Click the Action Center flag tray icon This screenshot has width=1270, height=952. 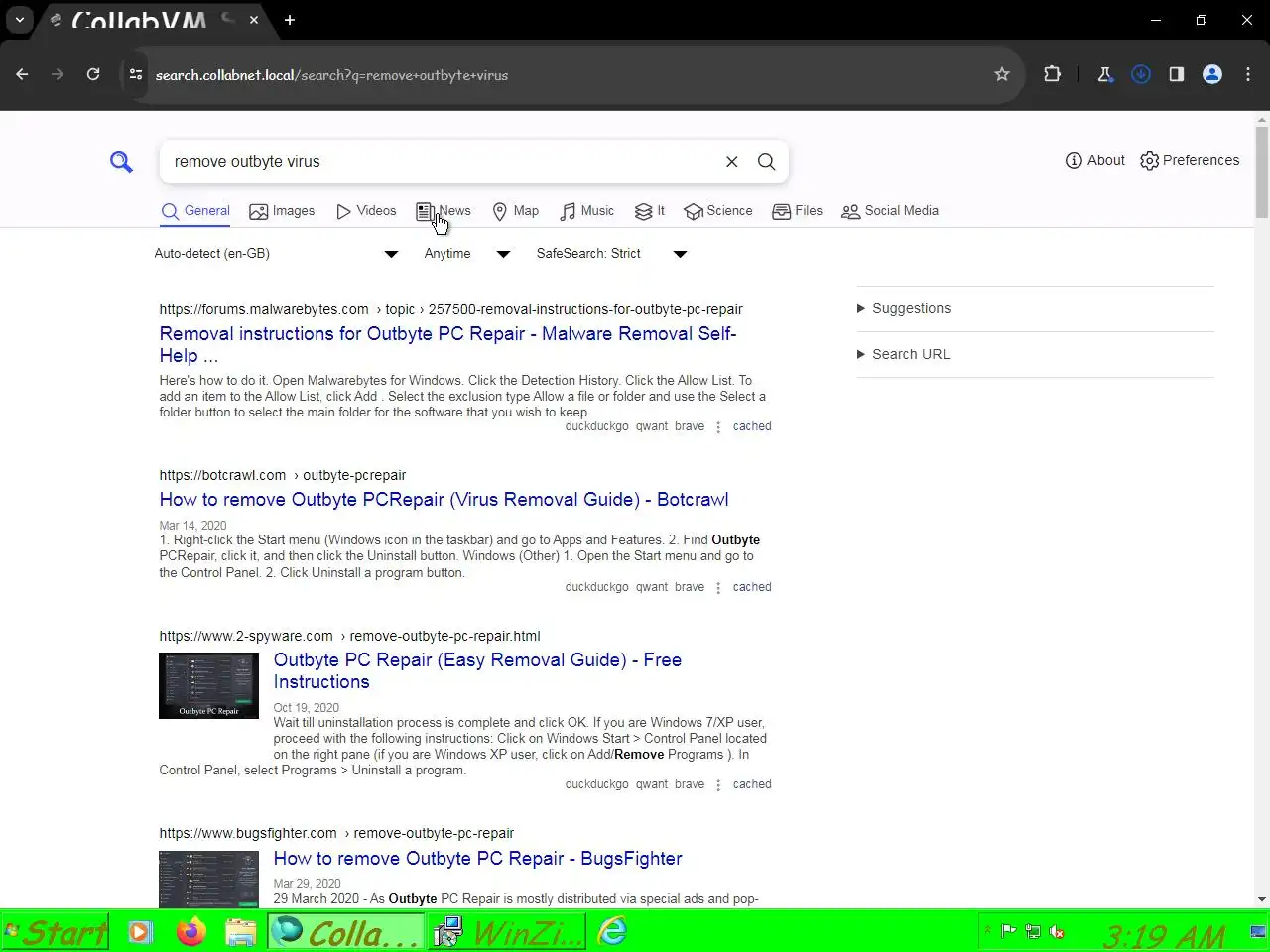click(x=1008, y=932)
